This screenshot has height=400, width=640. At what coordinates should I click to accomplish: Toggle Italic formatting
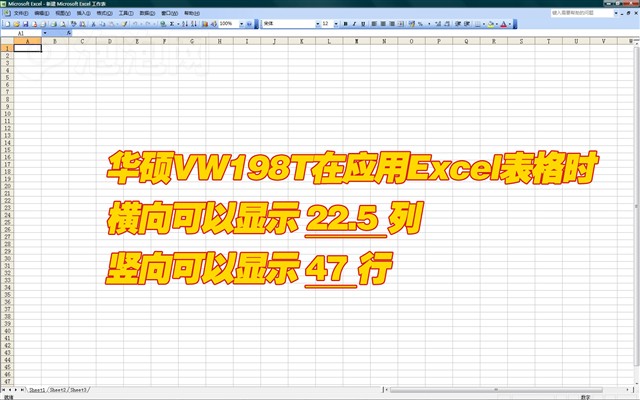(354, 24)
